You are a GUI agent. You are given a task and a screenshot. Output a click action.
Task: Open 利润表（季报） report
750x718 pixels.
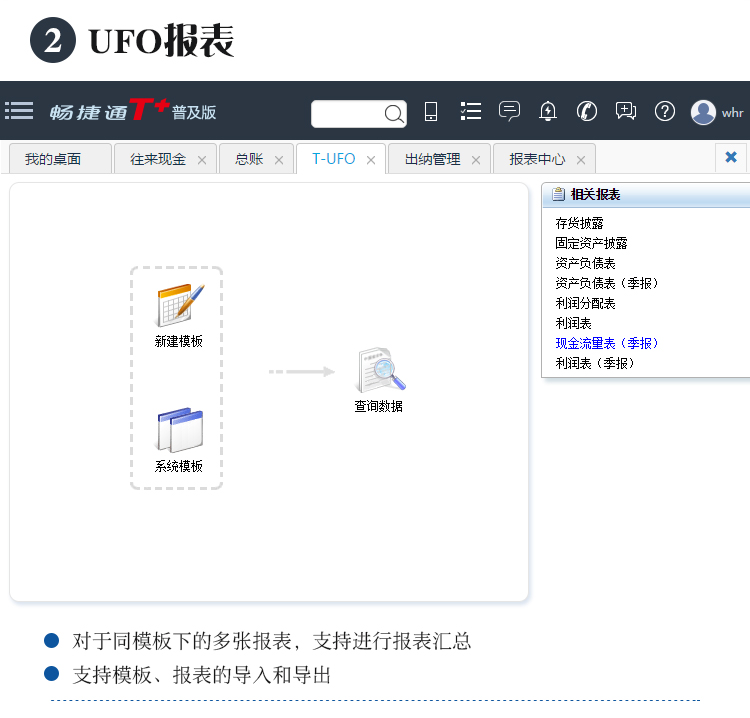(595, 364)
